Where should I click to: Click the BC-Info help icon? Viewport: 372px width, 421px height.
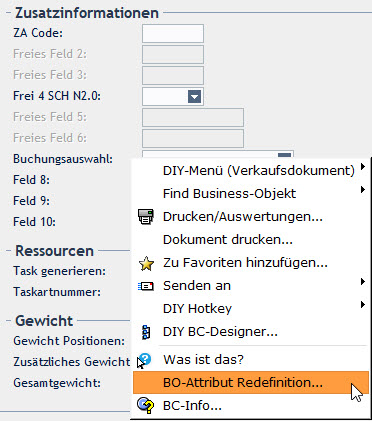146,406
